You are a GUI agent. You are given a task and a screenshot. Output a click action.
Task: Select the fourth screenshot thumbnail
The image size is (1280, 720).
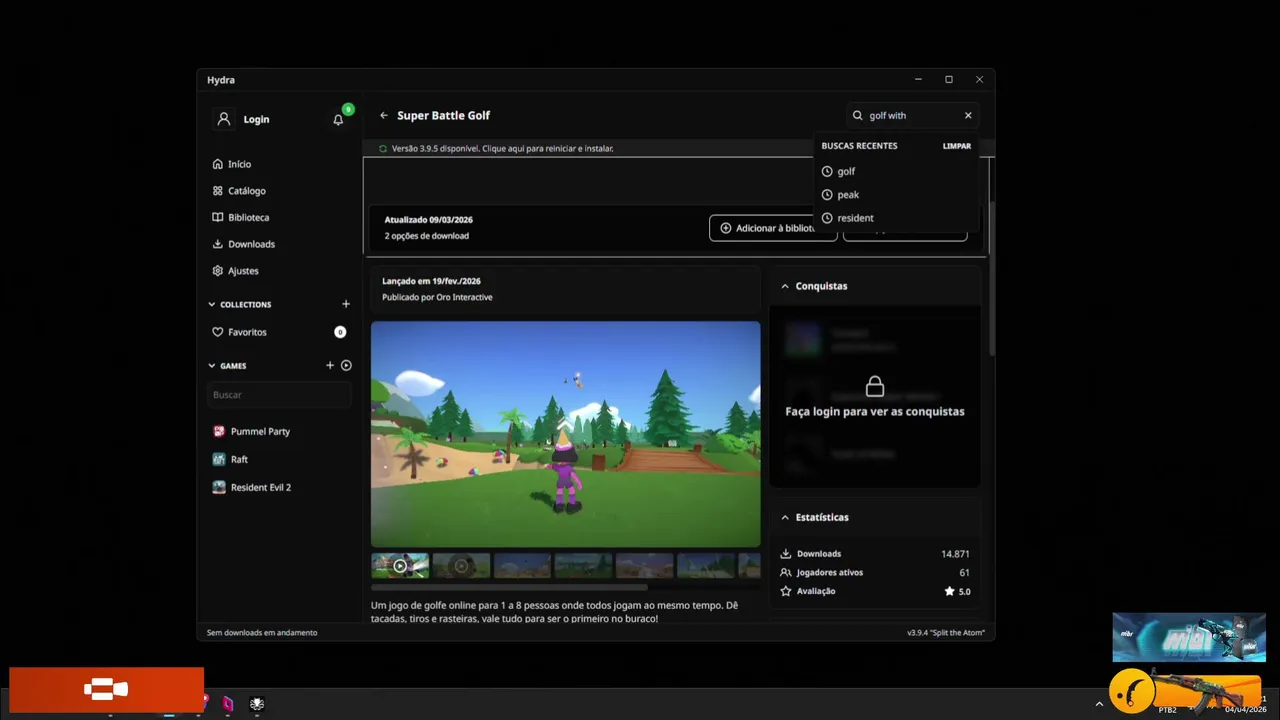pos(583,566)
